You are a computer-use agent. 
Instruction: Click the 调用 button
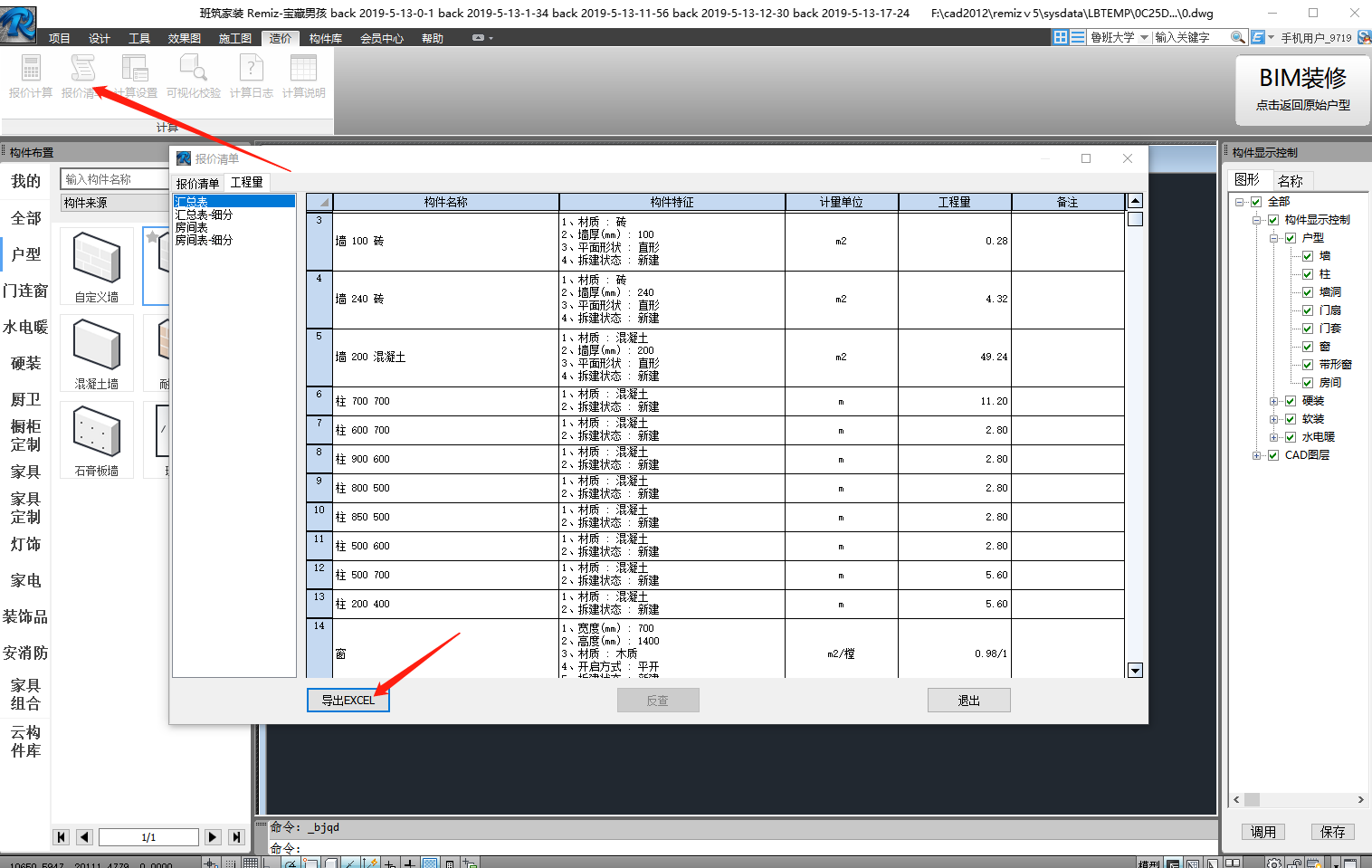point(1263,832)
